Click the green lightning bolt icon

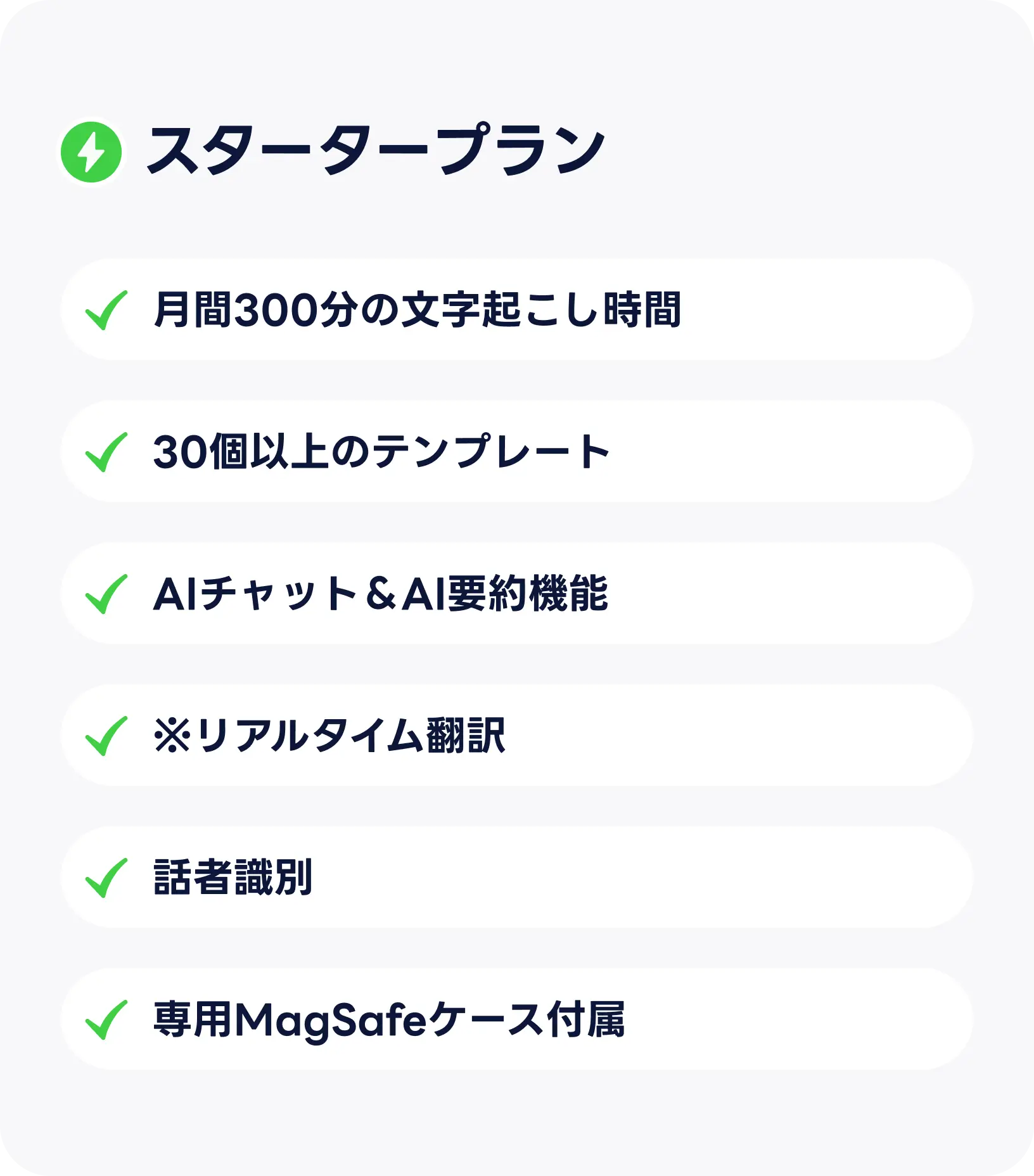pyautogui.click(x=91, y=152)
